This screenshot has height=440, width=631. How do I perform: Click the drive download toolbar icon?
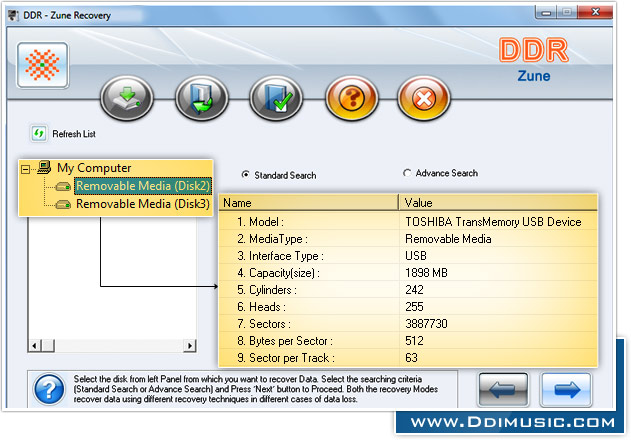[x=125, y=100]
